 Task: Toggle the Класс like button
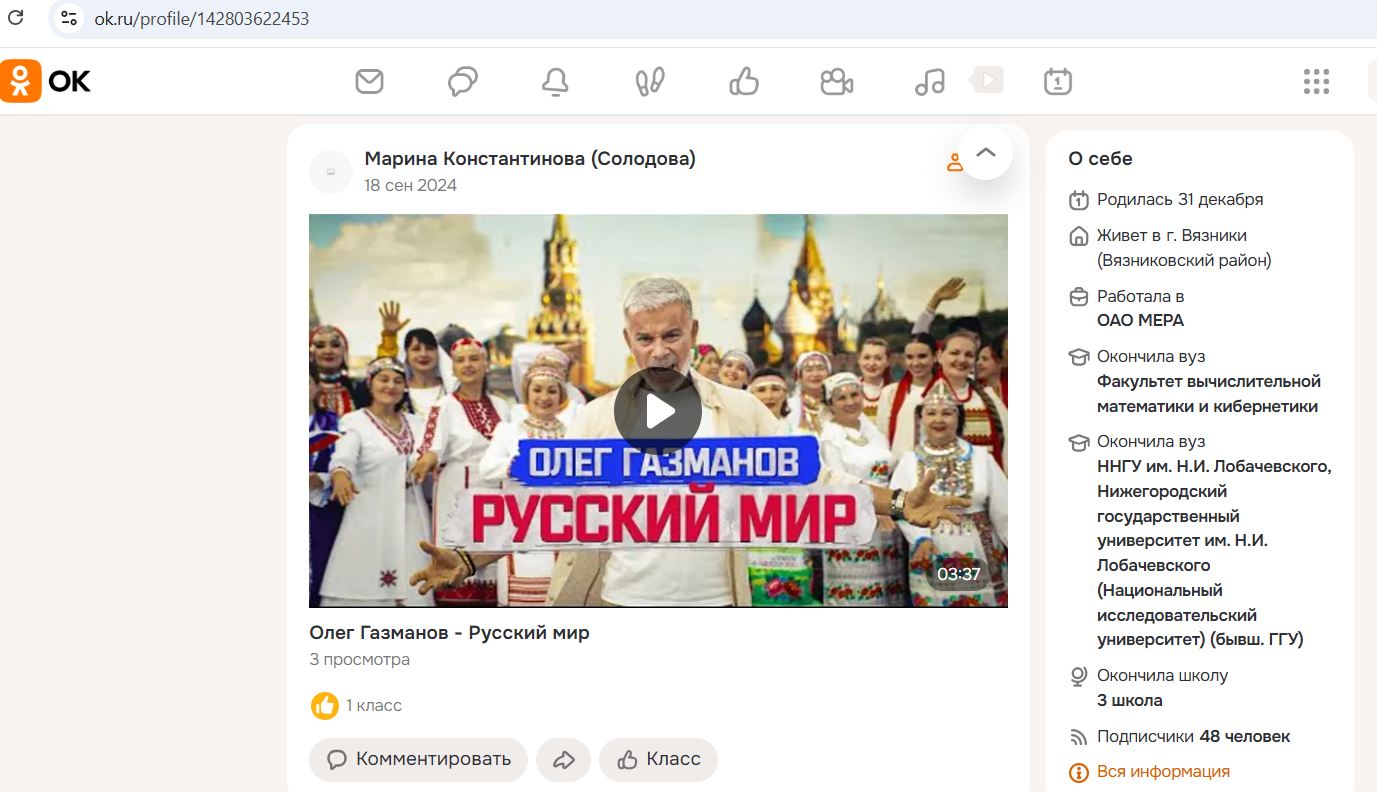coord(658,759)
